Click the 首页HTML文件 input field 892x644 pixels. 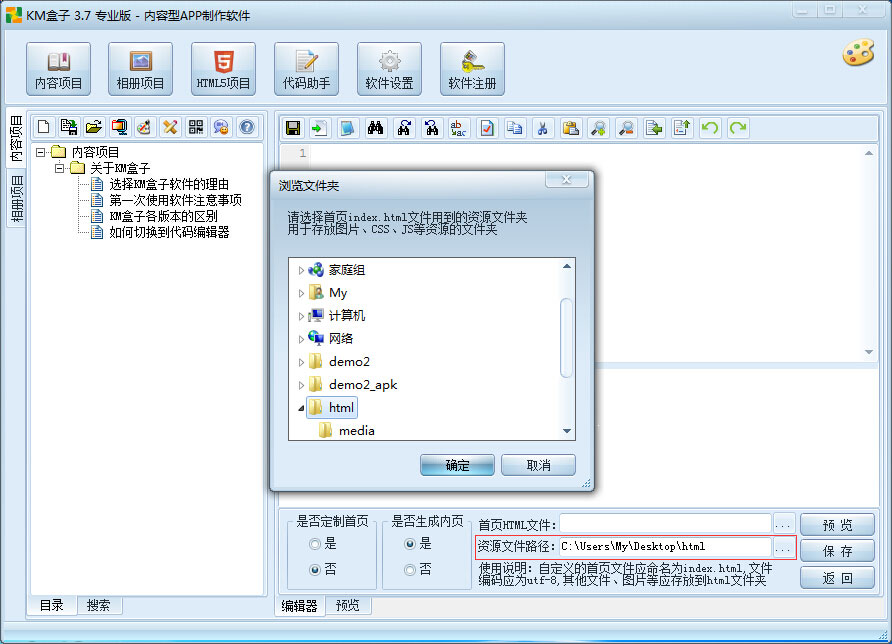pos(665,524)
